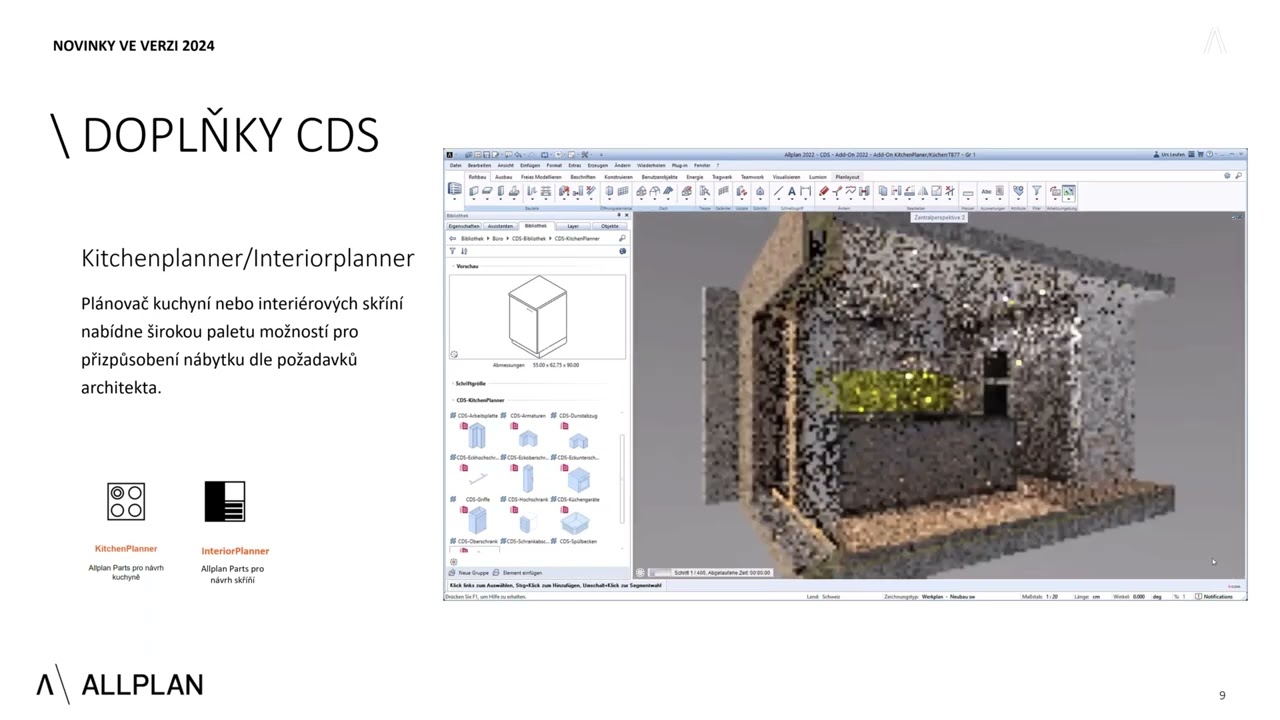Close the Bibliothek palette
Image resolution: width=1280 pixels, height=720 pixels.
click(627, 215)
